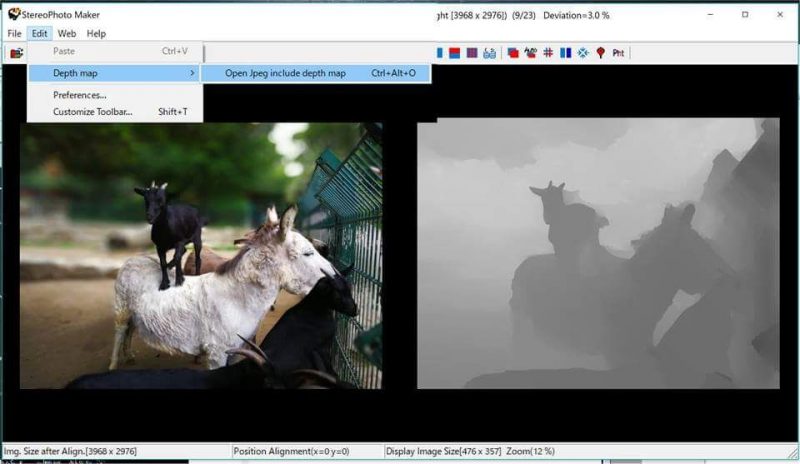Click the blue snowflake toolbar icon
Viewport: 800px width, 464px height.
point(582,53)
